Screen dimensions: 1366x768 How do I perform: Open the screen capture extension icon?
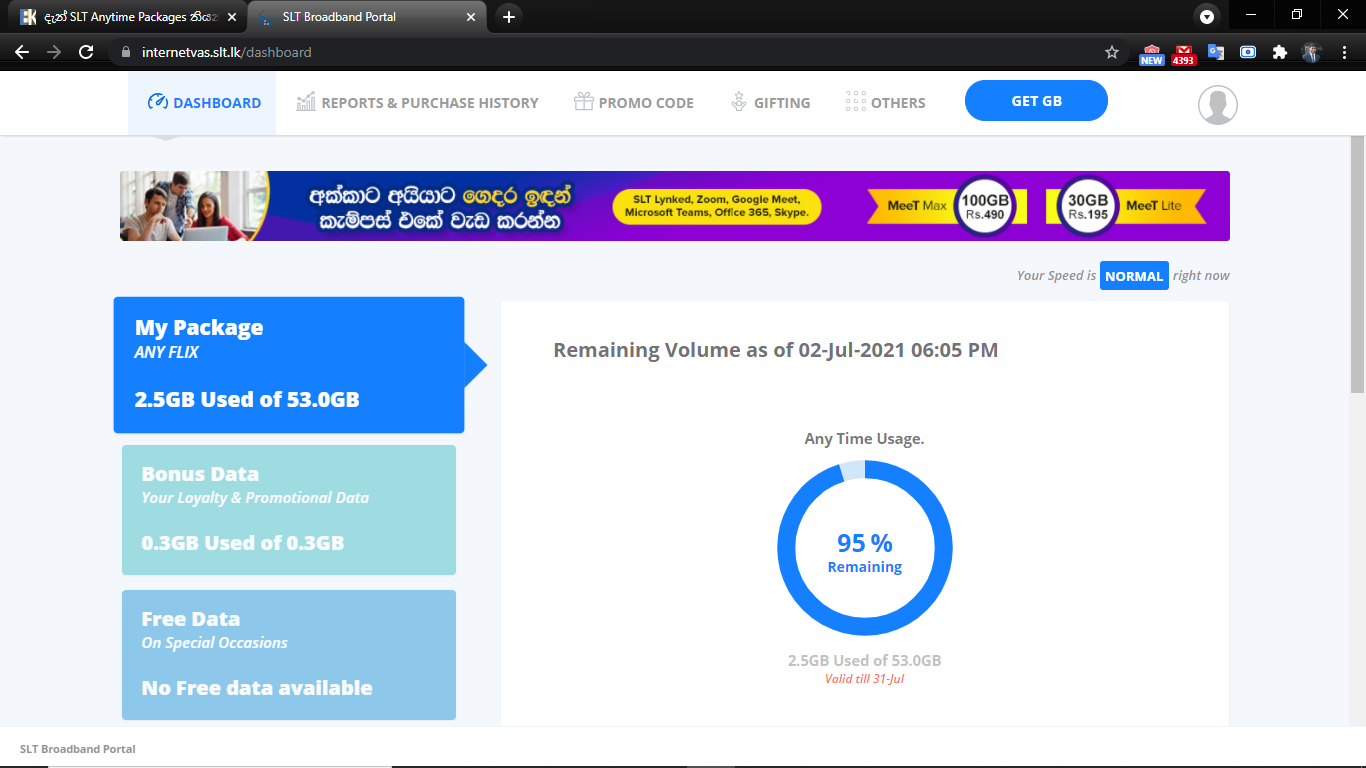(1248, 52)
